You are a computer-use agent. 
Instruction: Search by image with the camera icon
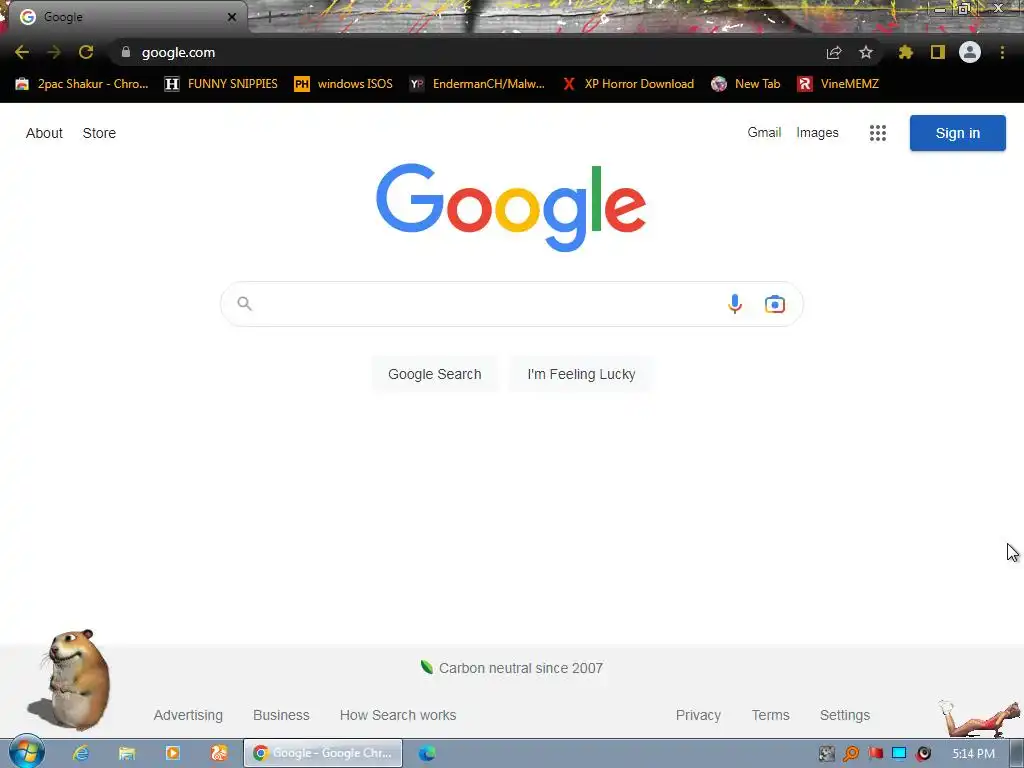pyautogui.click(x=775, y=304)
